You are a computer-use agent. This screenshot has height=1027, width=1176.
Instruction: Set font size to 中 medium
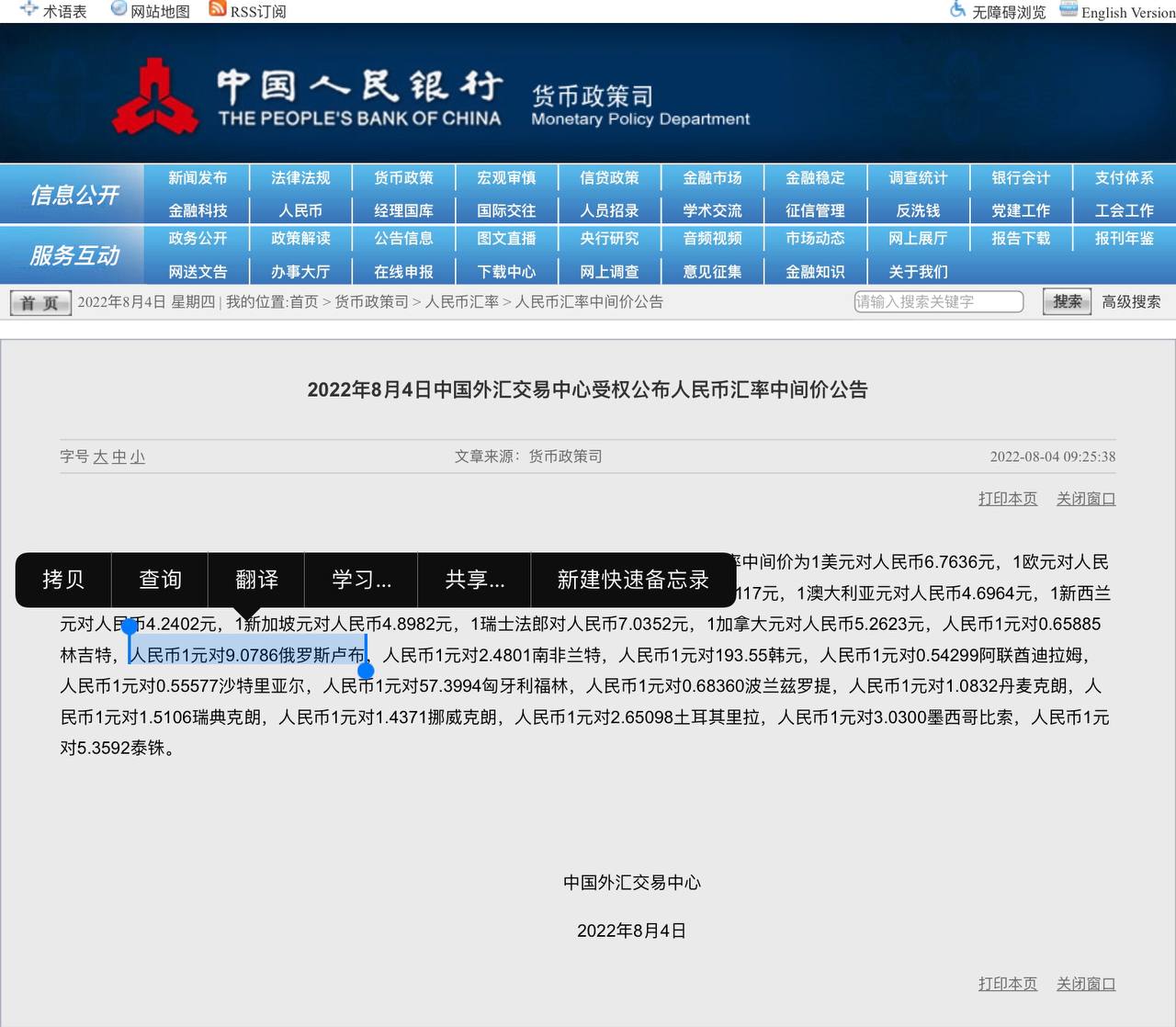[x=119, y=457]
